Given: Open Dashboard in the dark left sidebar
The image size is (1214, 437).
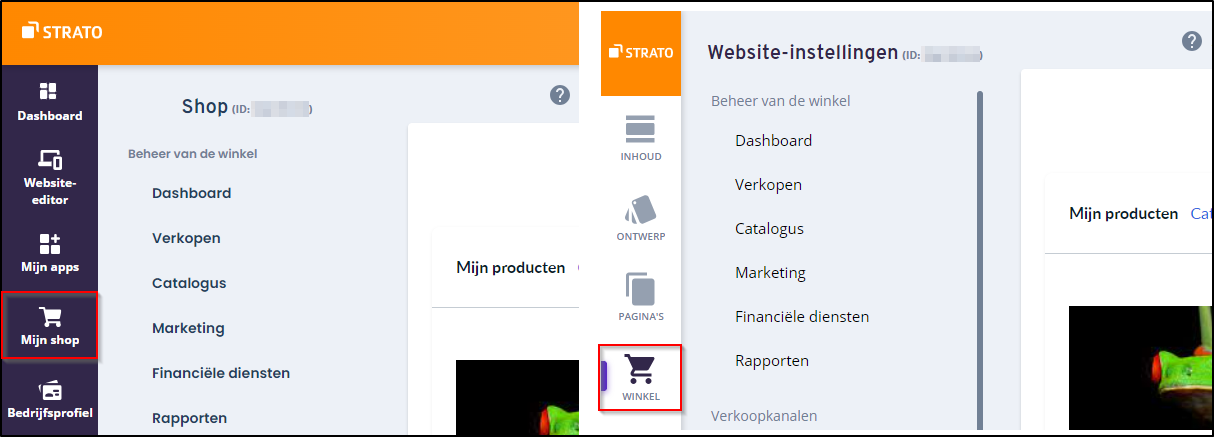Looking at the screenshot, I should 49,102.
